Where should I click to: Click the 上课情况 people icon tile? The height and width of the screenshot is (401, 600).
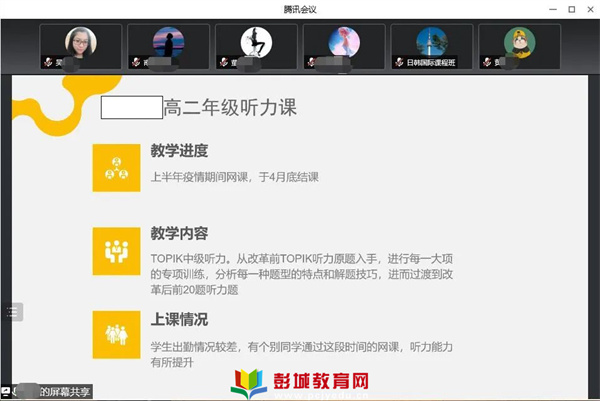(116, 334)
